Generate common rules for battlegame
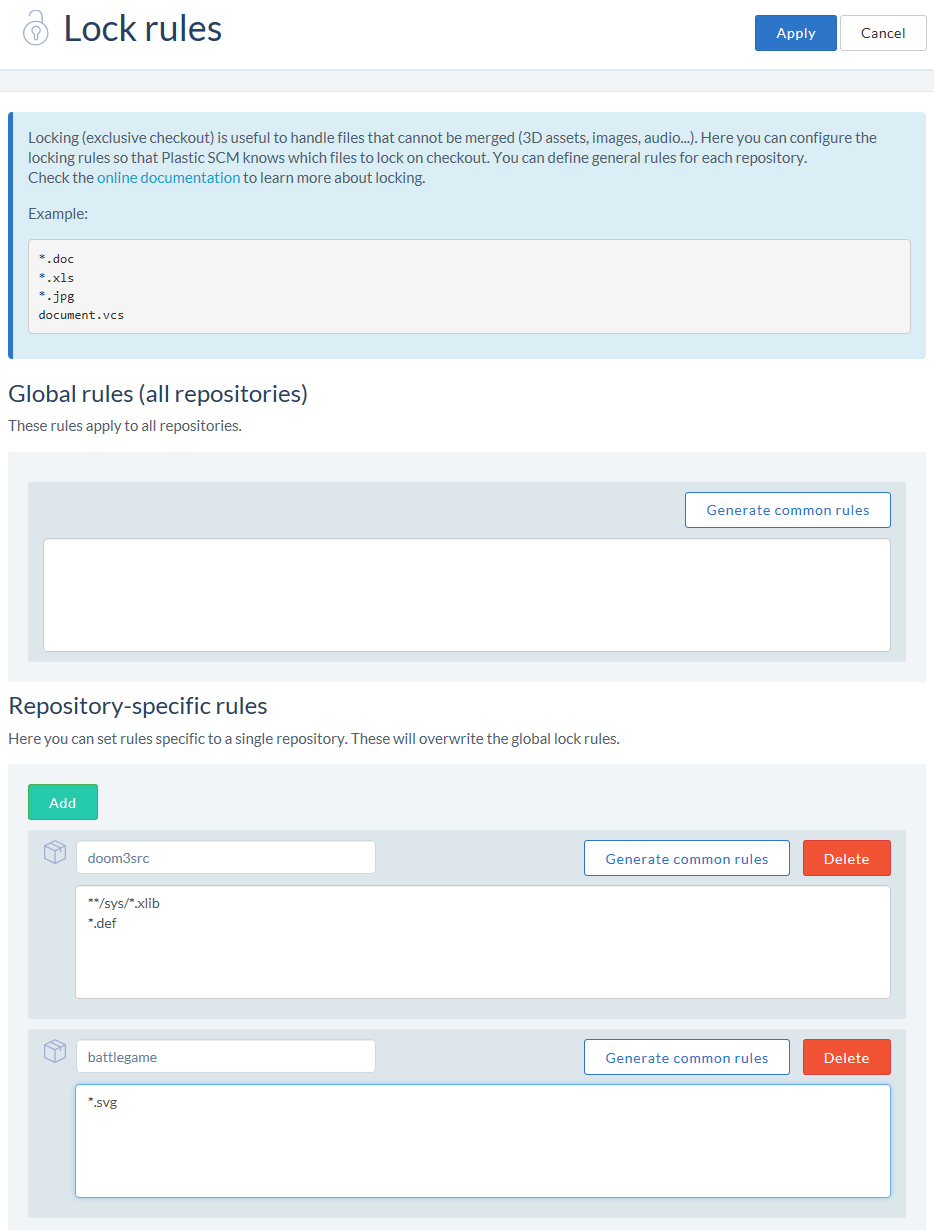The height and width of the screenshot is (1230, 937). tap(687, 1057)
